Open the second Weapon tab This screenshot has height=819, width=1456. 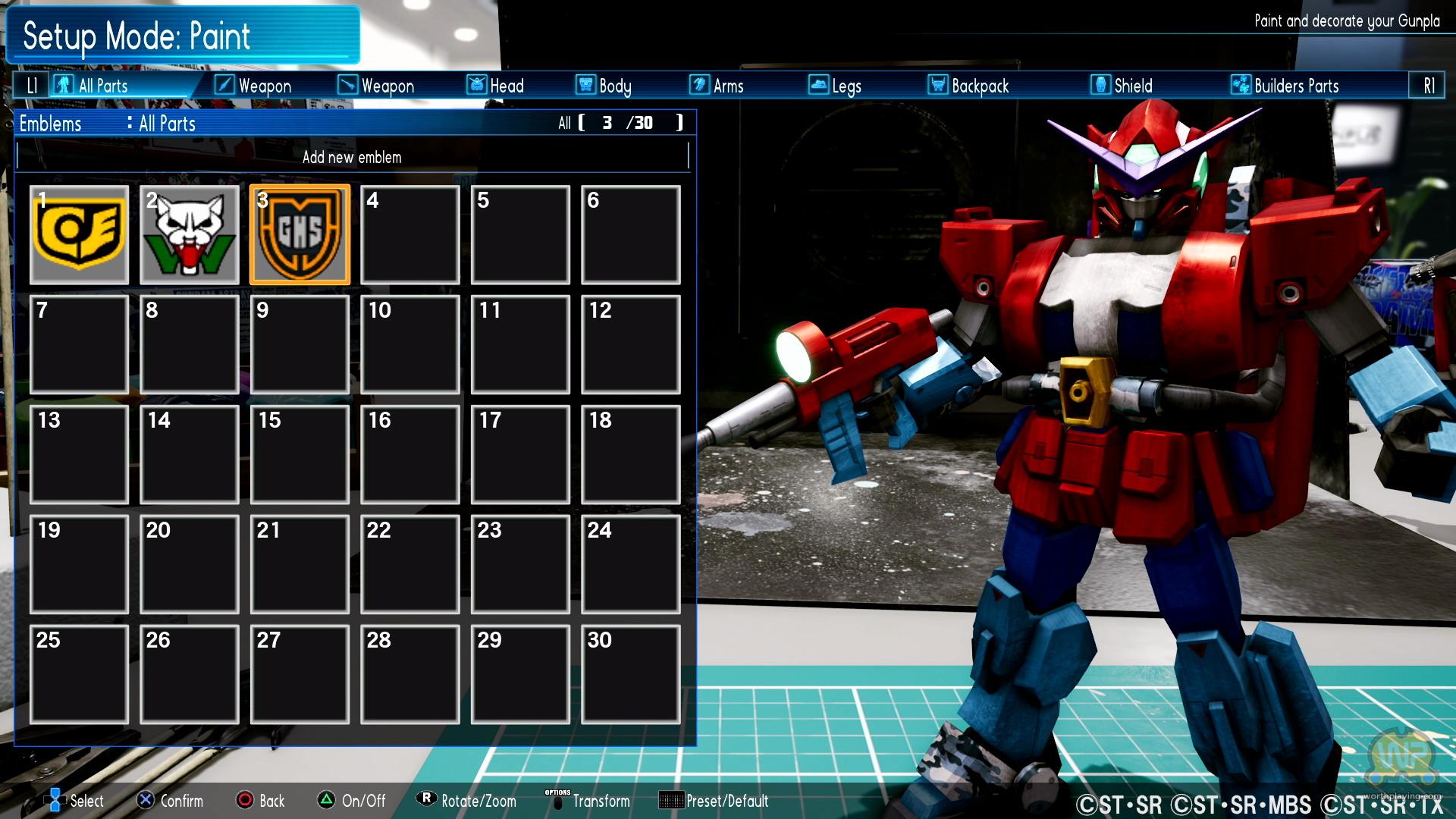click(376, 85)
